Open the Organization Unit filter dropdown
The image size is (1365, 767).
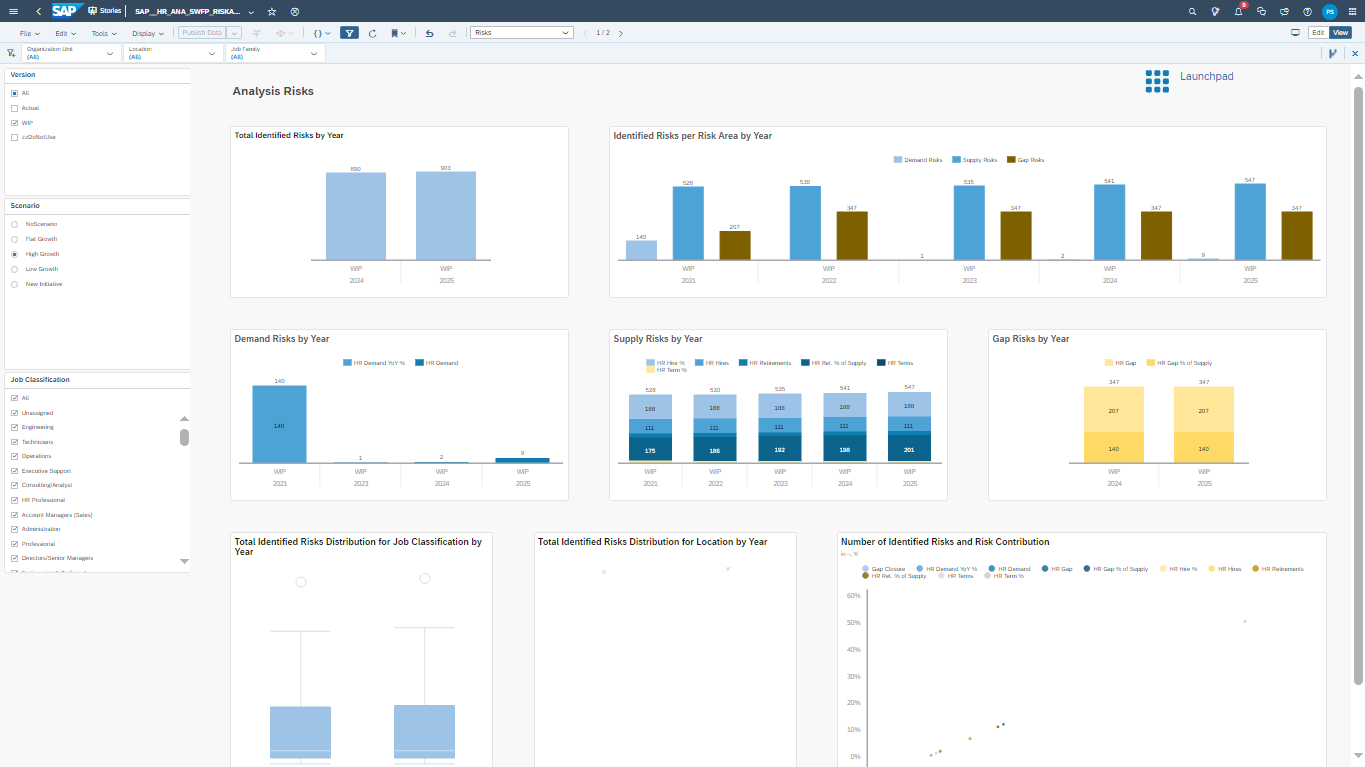point(72,53)
